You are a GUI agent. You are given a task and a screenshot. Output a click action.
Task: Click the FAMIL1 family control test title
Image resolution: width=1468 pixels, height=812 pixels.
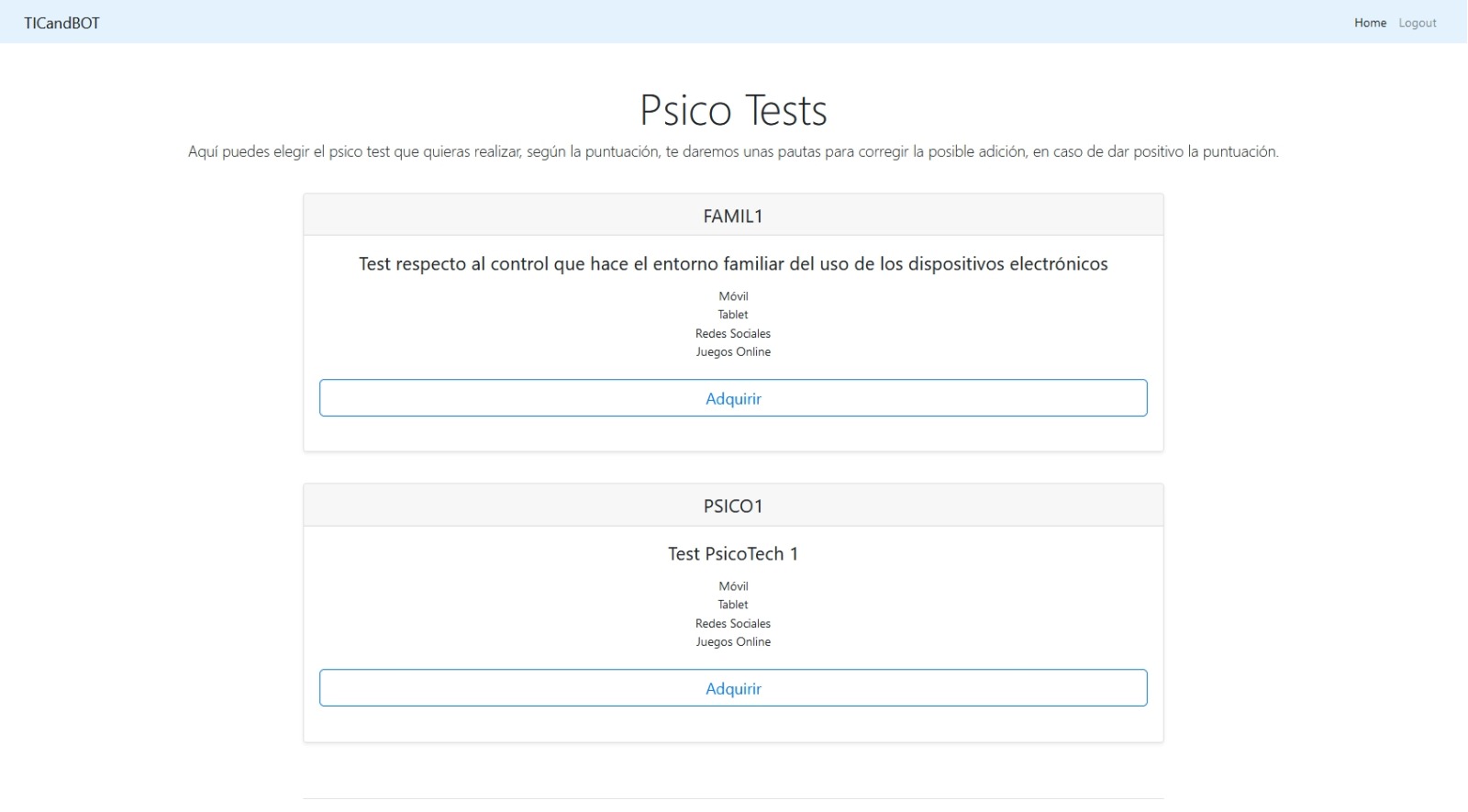pos(733,264)
